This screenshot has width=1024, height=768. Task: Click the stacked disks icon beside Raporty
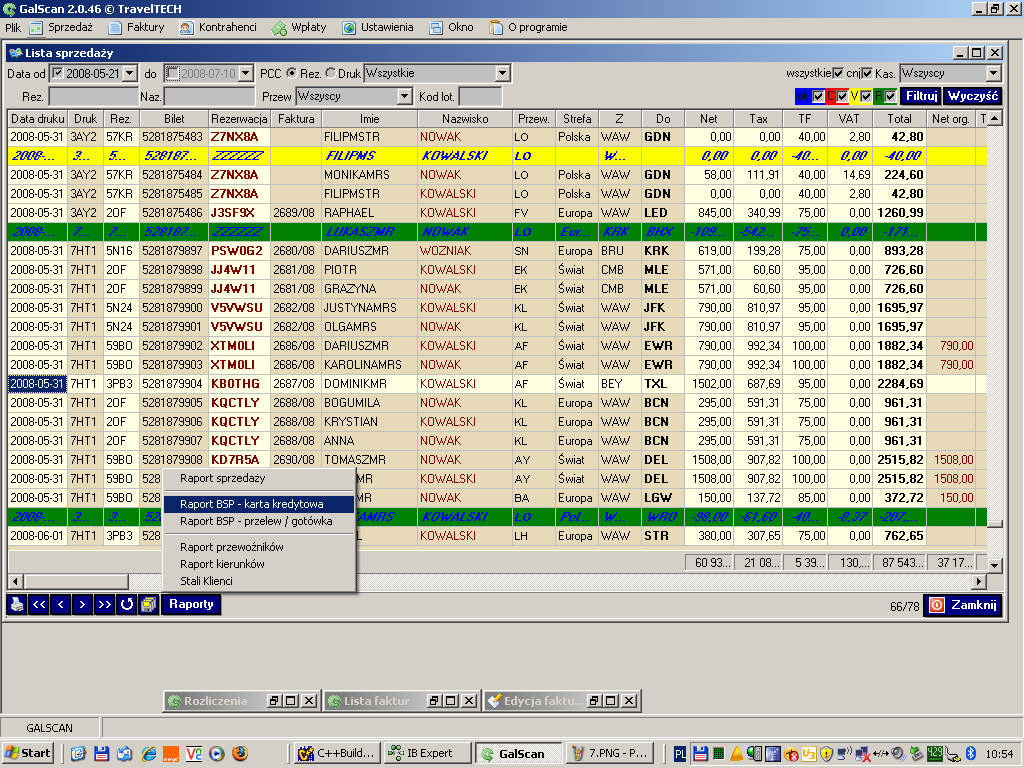coord(149,604)
